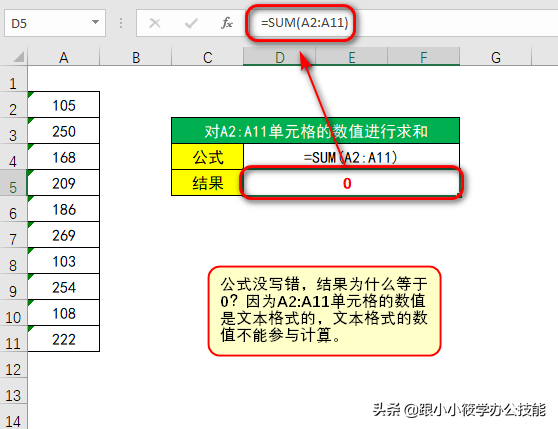Select row 13 header
This screenshot has height=429, width=558.
click(x=14, y=391)
